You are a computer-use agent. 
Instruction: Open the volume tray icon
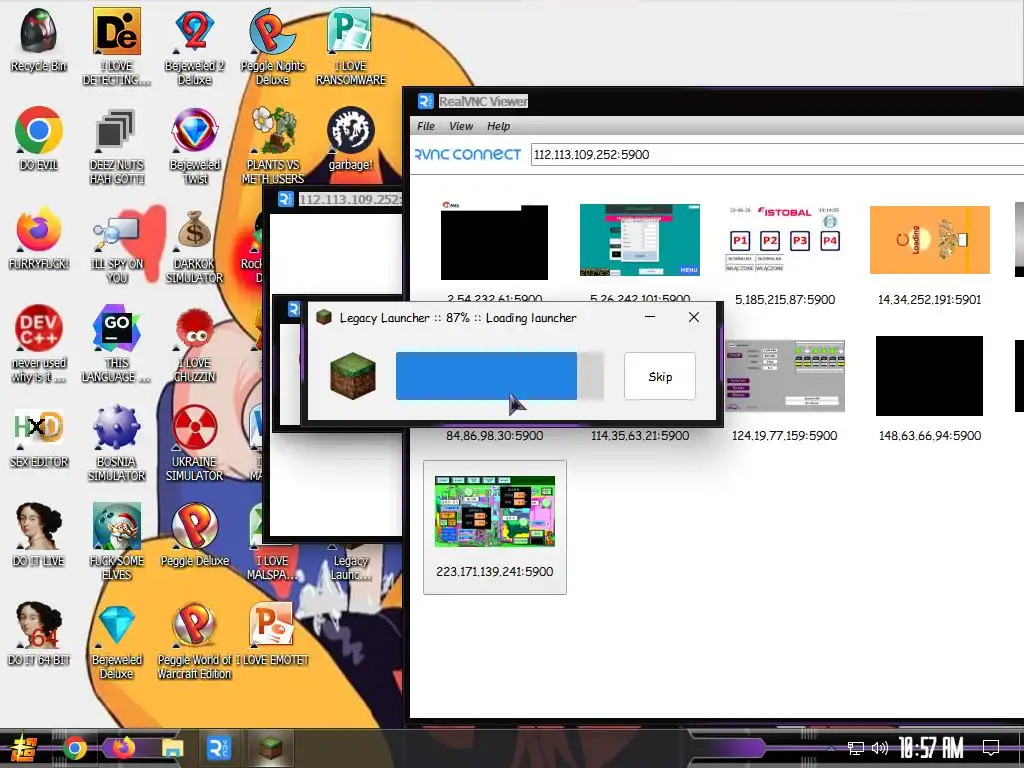click(x=880, y=748)
